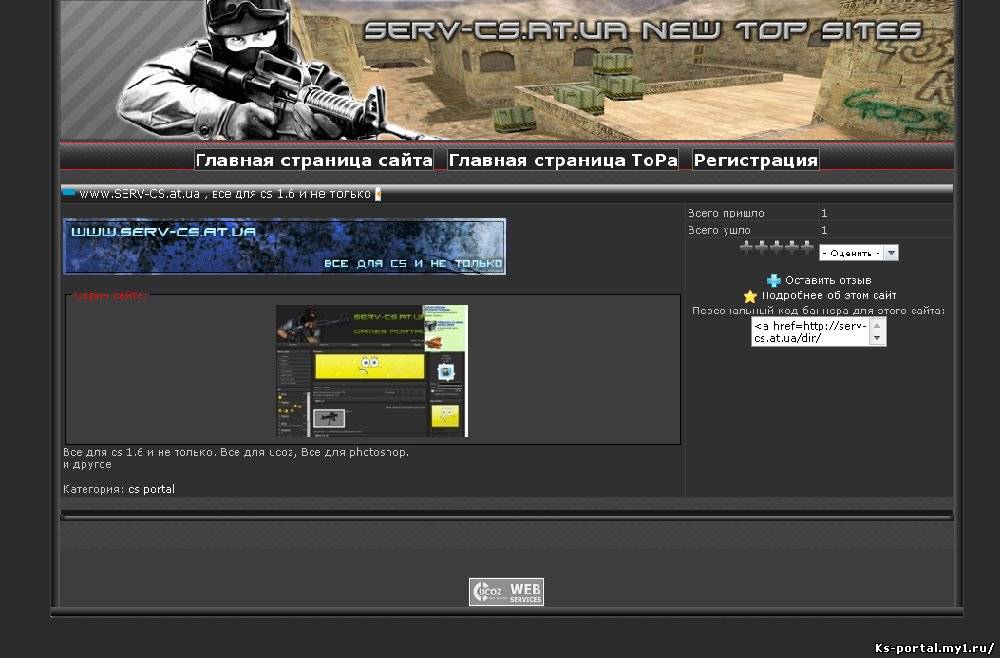The image size is (1000, 658).
Task: Open the site screenshot thumbnail
Action: 372,371
